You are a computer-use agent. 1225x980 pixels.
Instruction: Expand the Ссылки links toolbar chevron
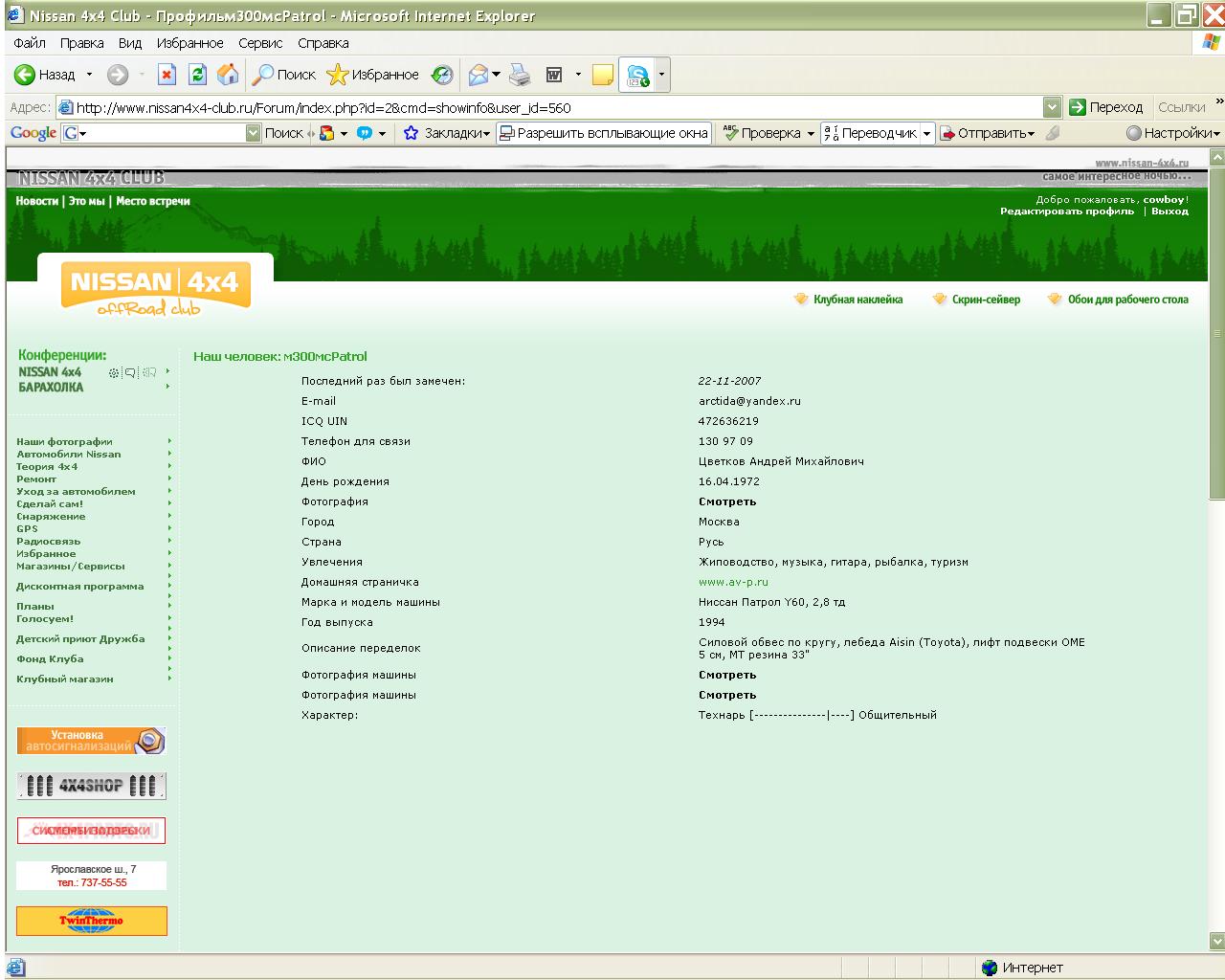(x=1219, y=102)
